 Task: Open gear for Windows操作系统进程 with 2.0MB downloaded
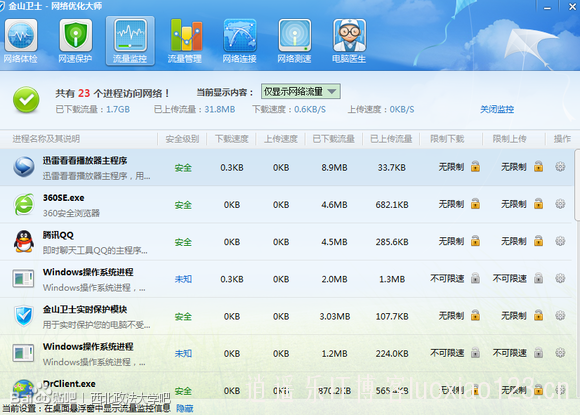560,278
